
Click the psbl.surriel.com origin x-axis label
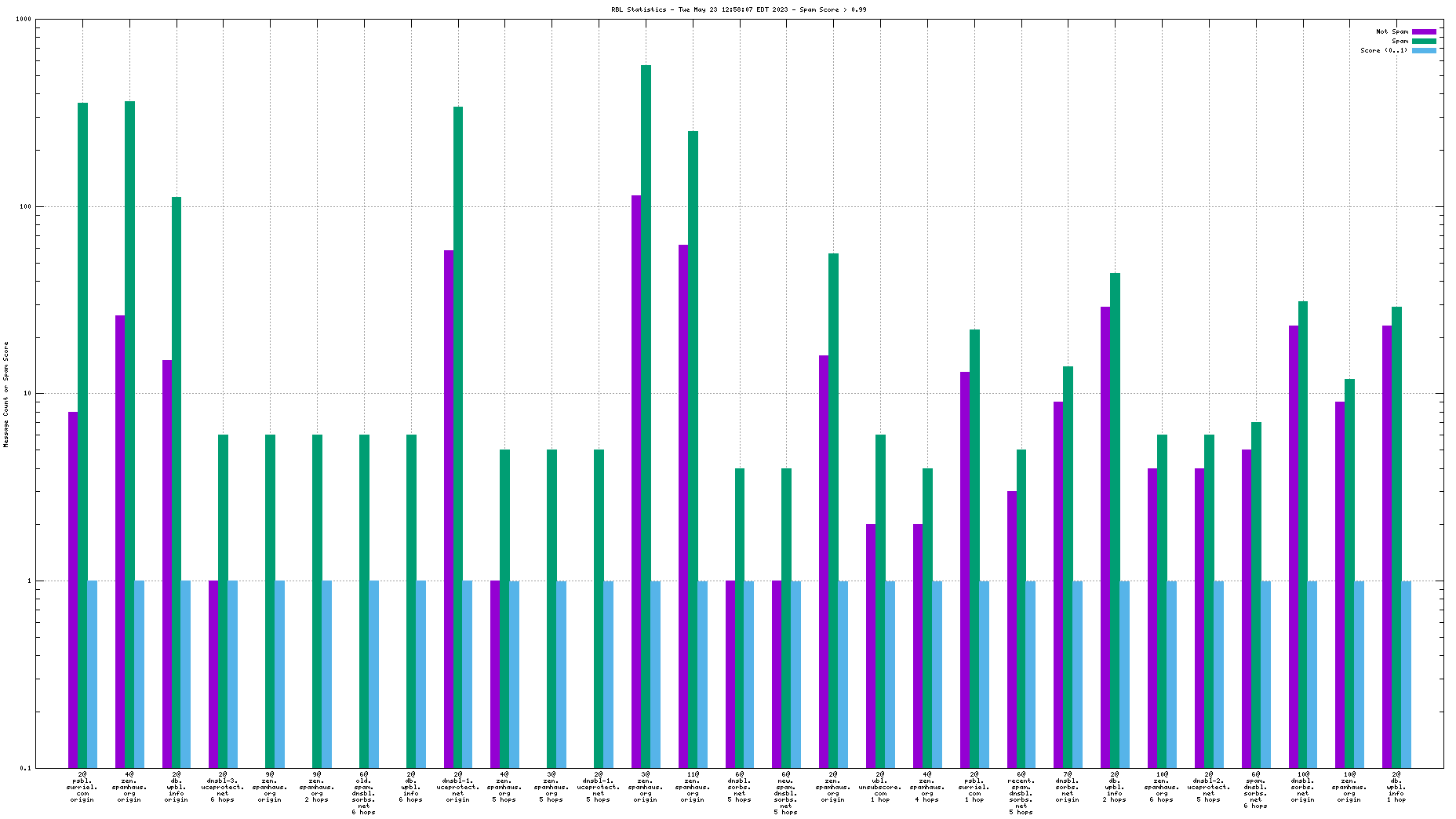(82, 787)
